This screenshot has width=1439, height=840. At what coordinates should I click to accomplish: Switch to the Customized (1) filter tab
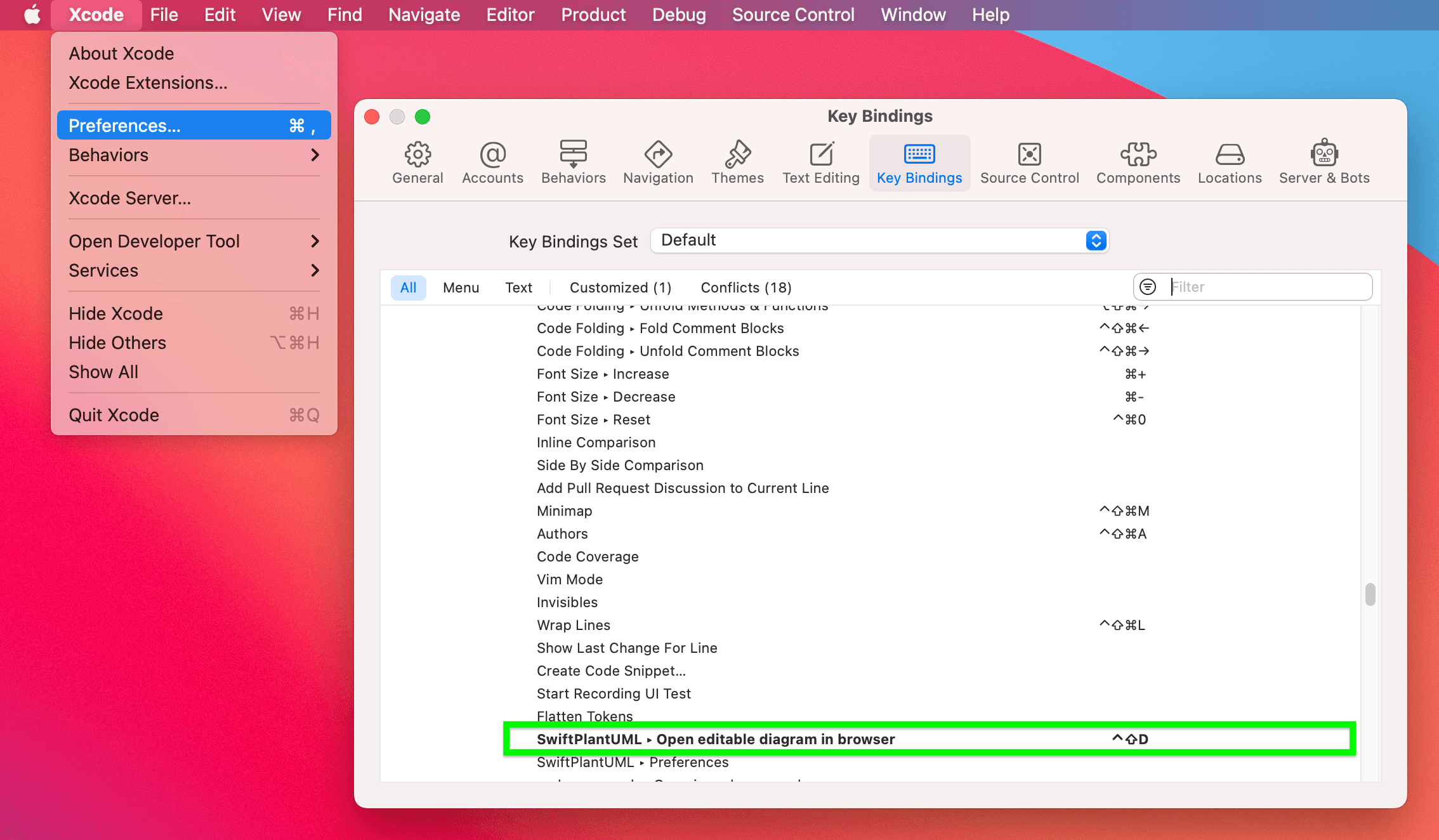pos(620,287)
